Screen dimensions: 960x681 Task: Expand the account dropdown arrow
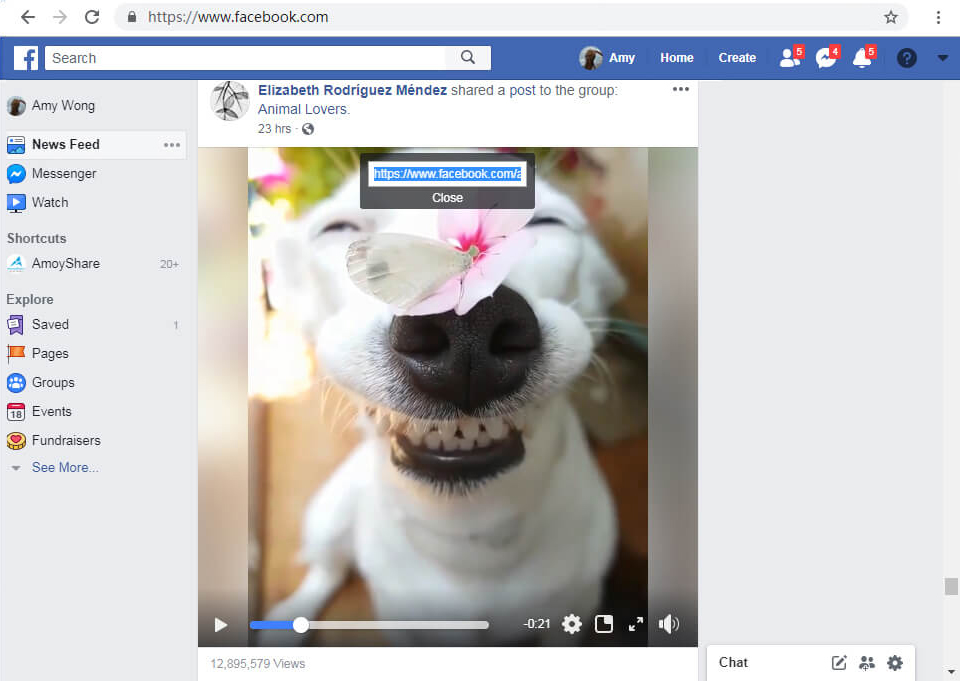(x=943, y=58)
